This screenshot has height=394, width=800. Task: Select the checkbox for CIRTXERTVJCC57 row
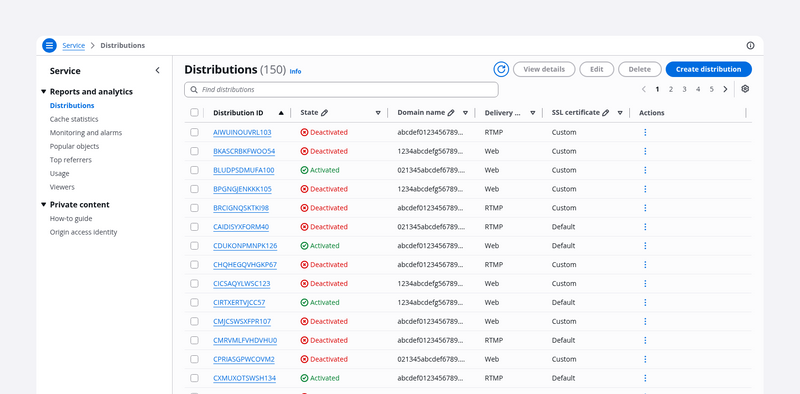pyautogui.click(x=194, y=302)
